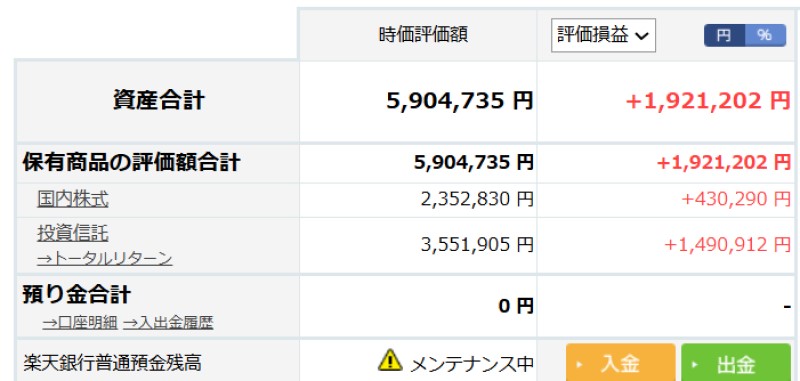
Task: Switch display to % percentage
Action: point(765,35)
